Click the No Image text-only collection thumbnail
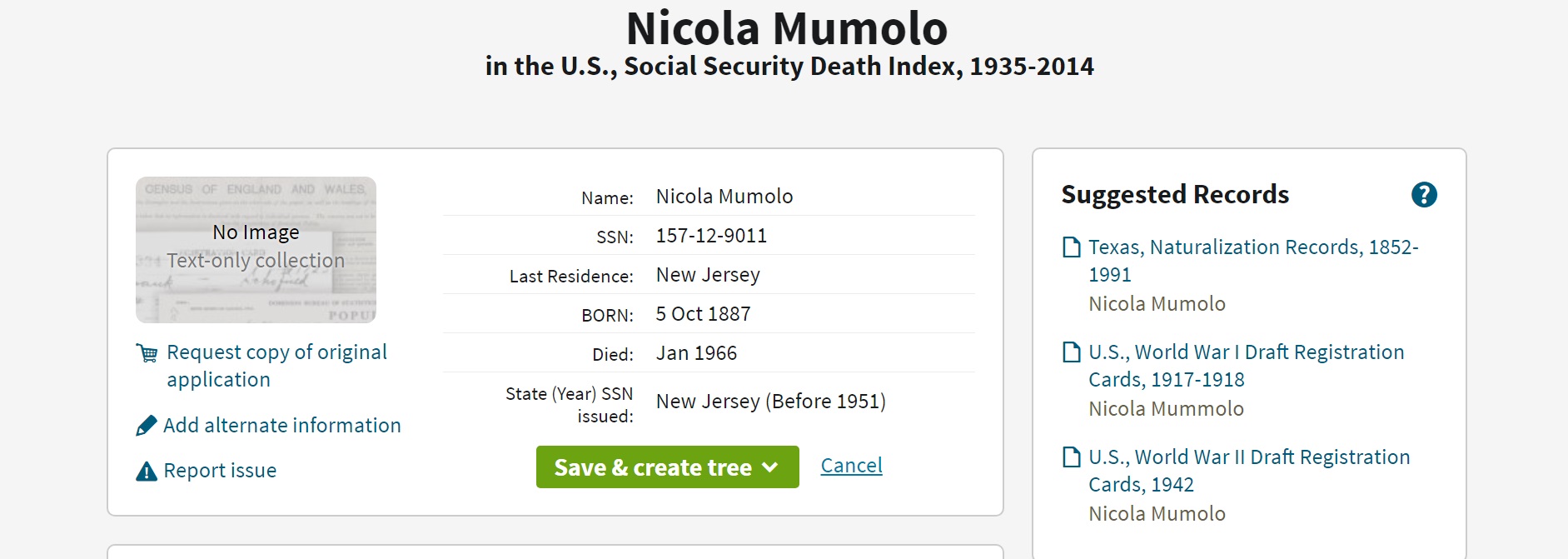Viewport: 1568px width, 559px height. coord(256,250)
